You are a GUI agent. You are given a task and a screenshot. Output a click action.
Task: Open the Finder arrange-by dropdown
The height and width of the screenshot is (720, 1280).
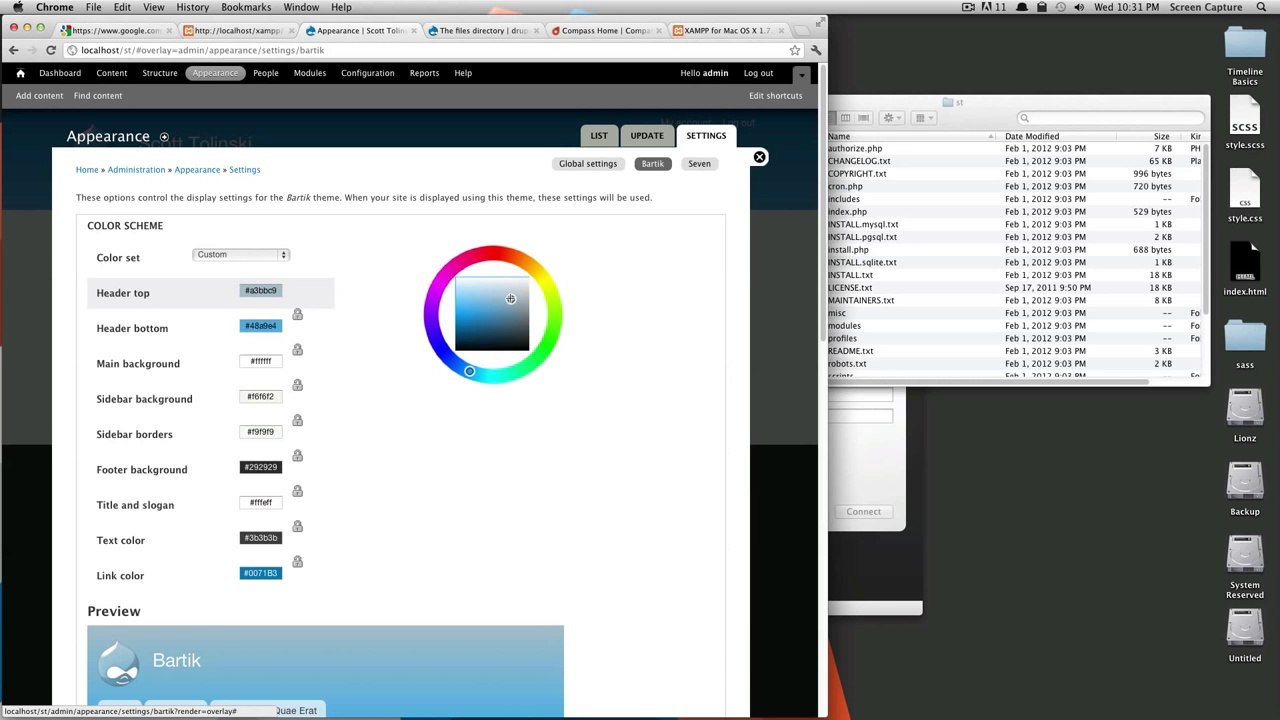pyautogui.click(x=923, y=118)
